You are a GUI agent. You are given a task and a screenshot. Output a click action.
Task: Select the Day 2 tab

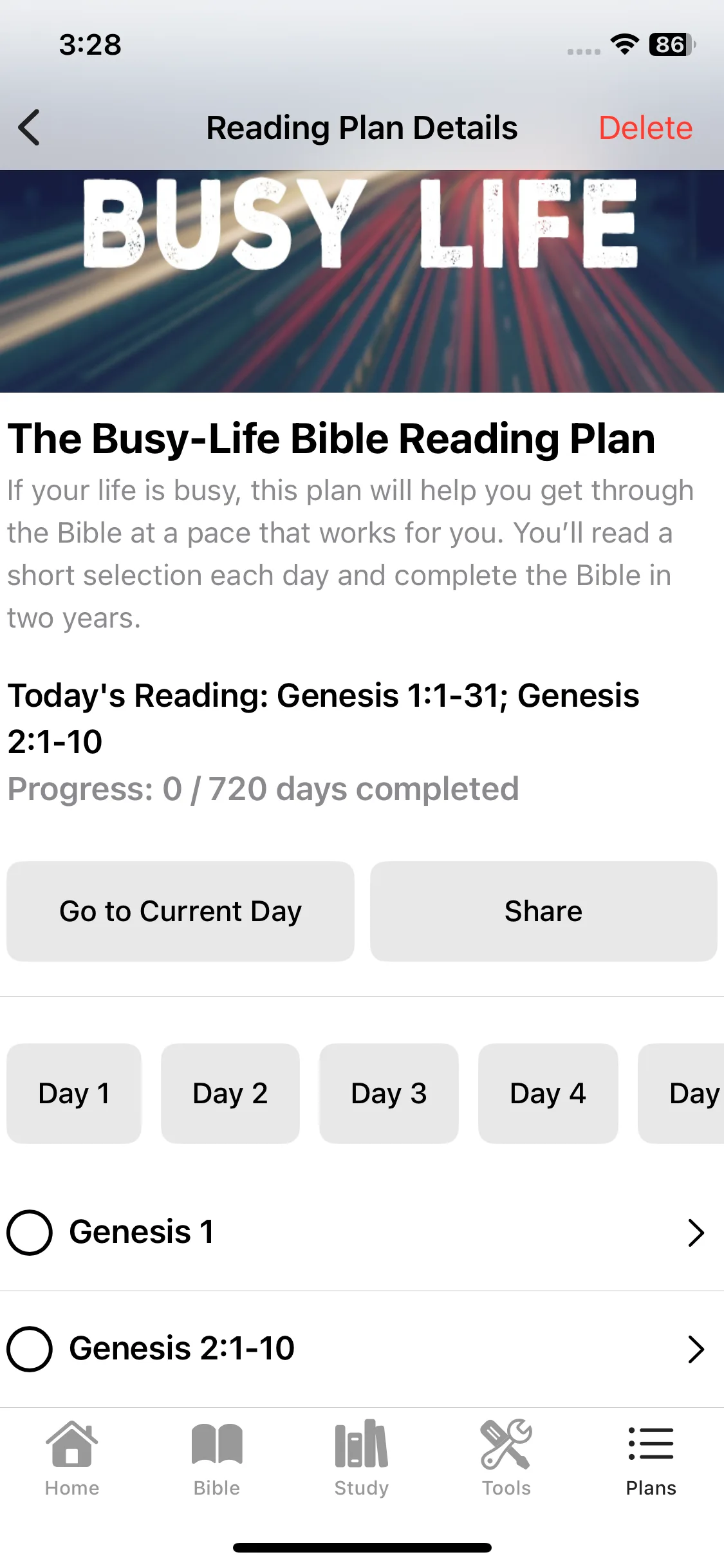click(230, 1093)
